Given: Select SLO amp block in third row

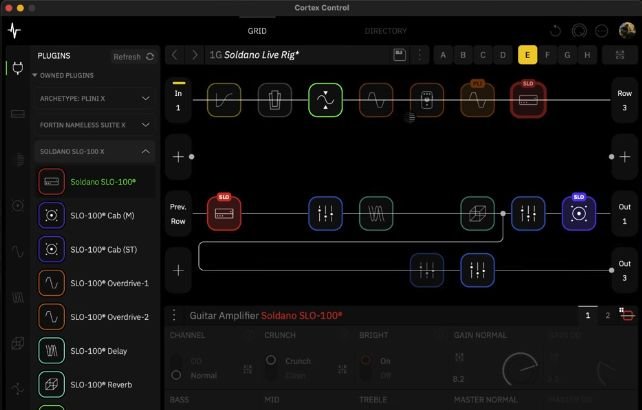Looking at the screenshot, I should click(224, 213).
